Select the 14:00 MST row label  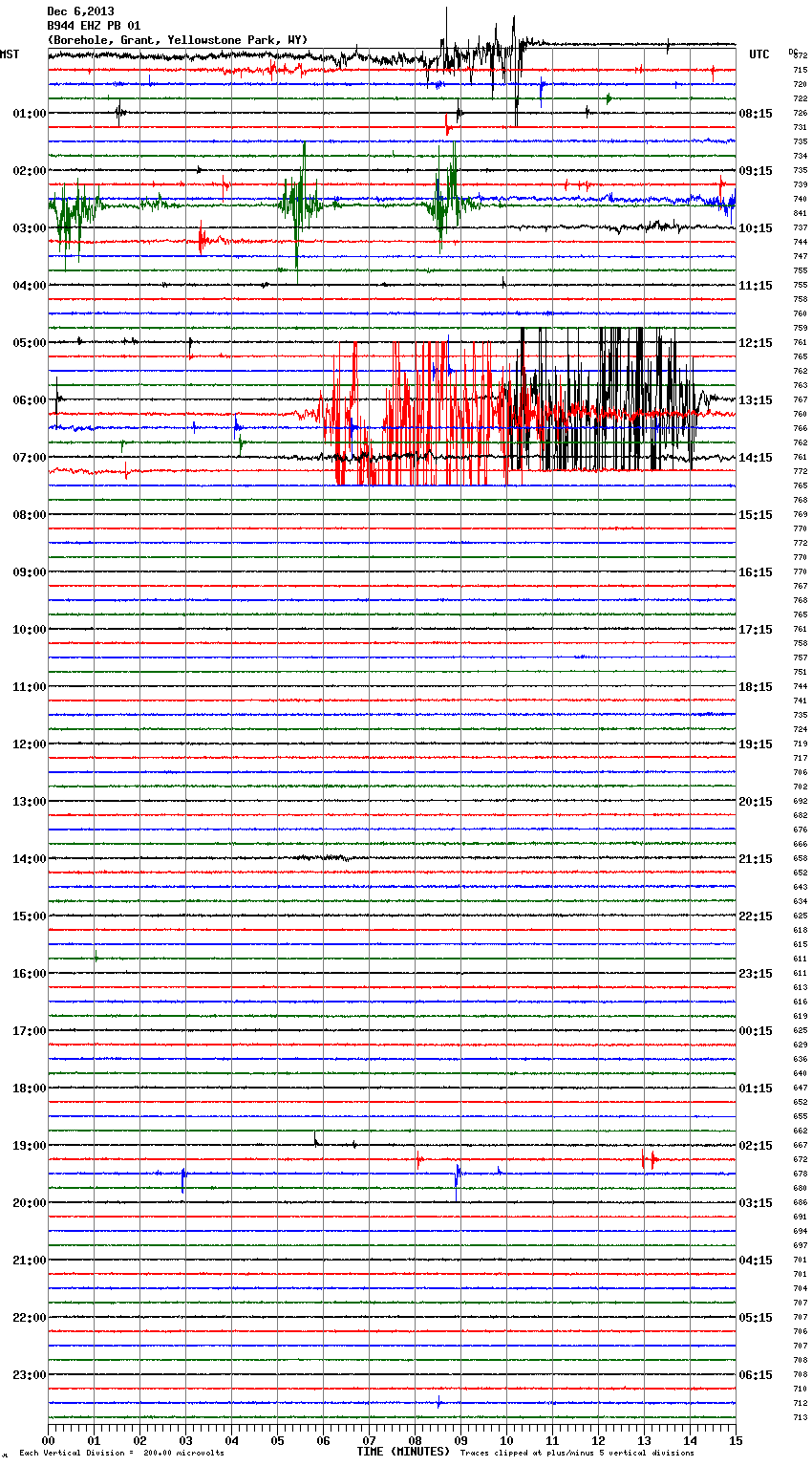[29, 859]
